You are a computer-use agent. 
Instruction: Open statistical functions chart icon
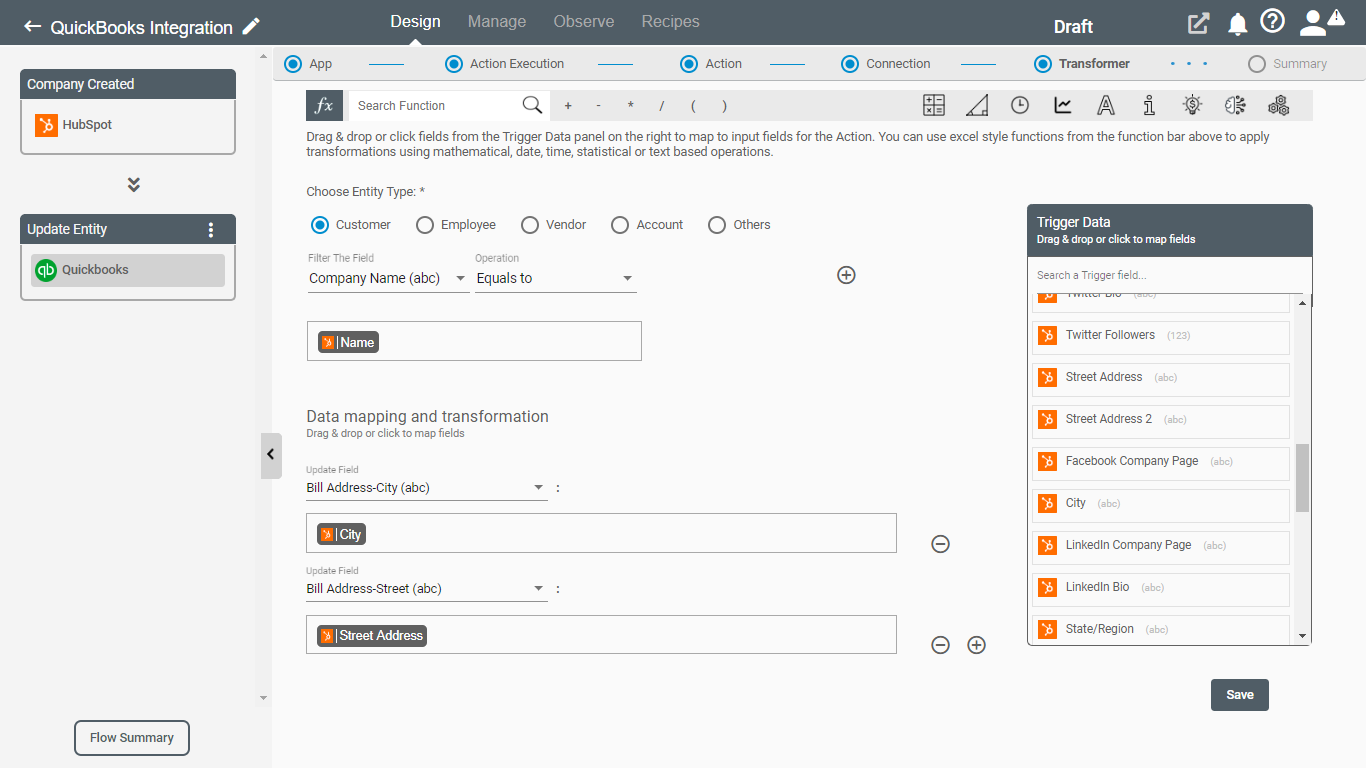click(1063, 105)
